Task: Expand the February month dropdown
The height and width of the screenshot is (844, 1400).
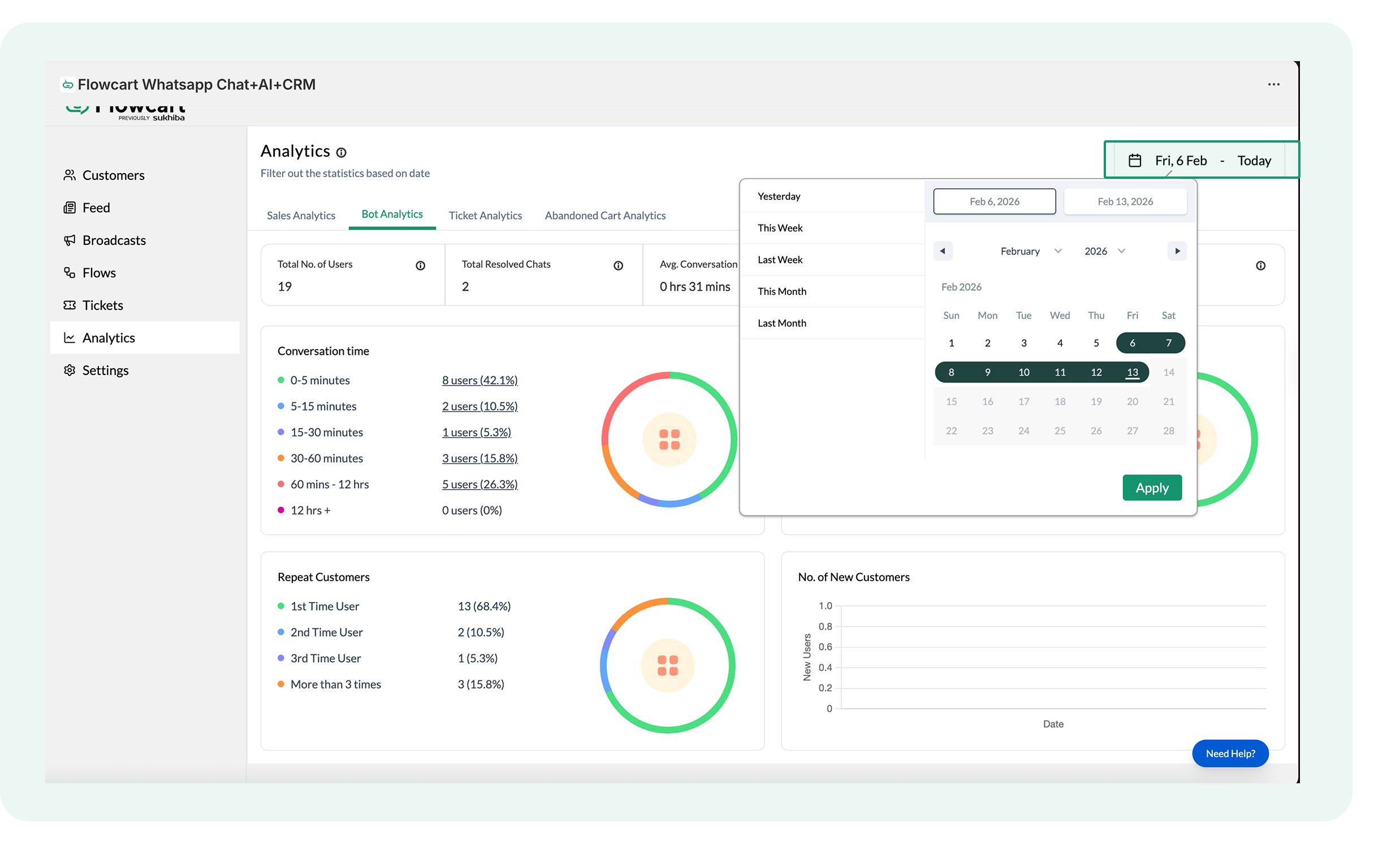Action: (1031, 251)
